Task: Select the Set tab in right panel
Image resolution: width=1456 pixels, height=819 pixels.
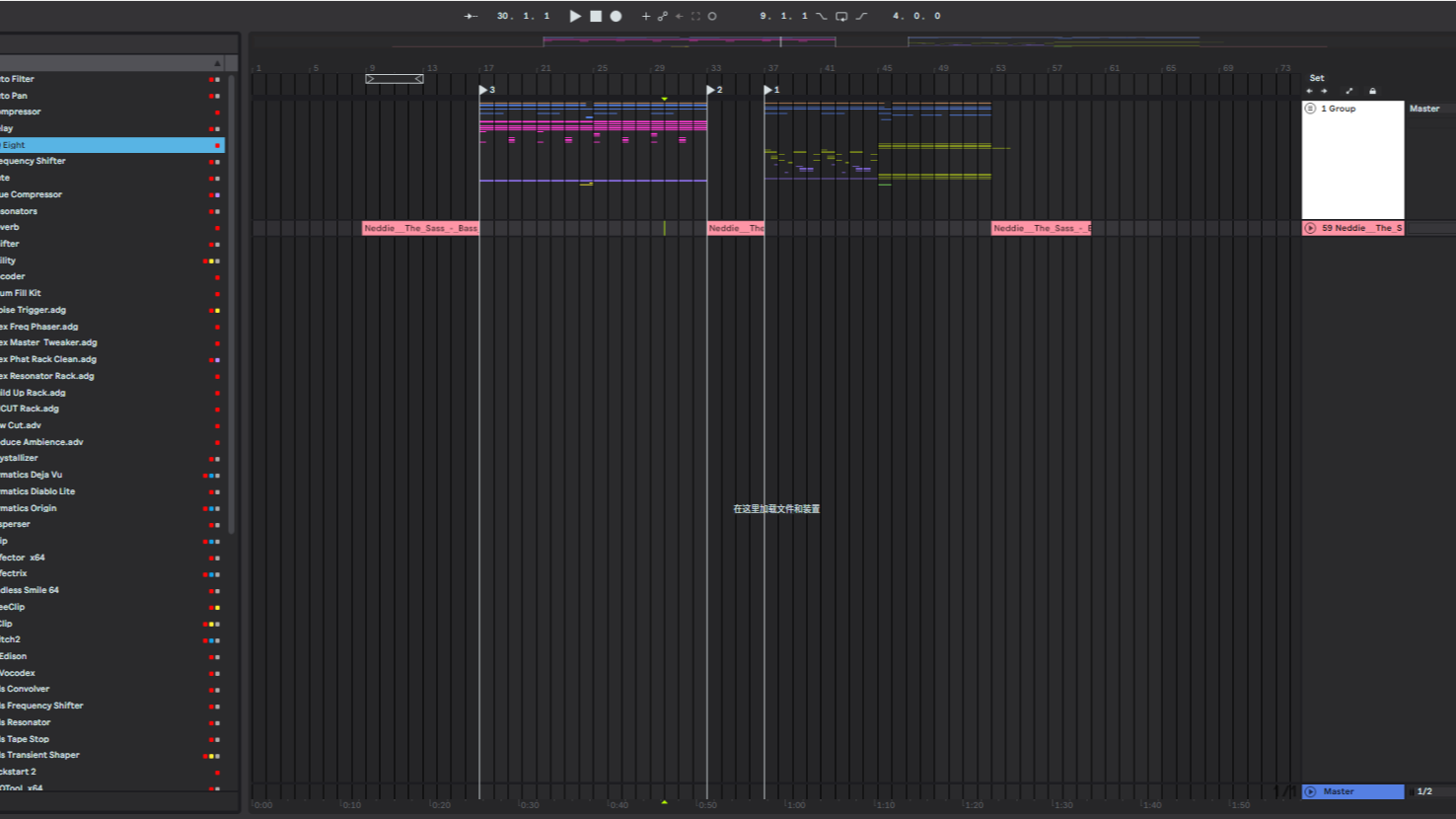Action: (1317, 78)
